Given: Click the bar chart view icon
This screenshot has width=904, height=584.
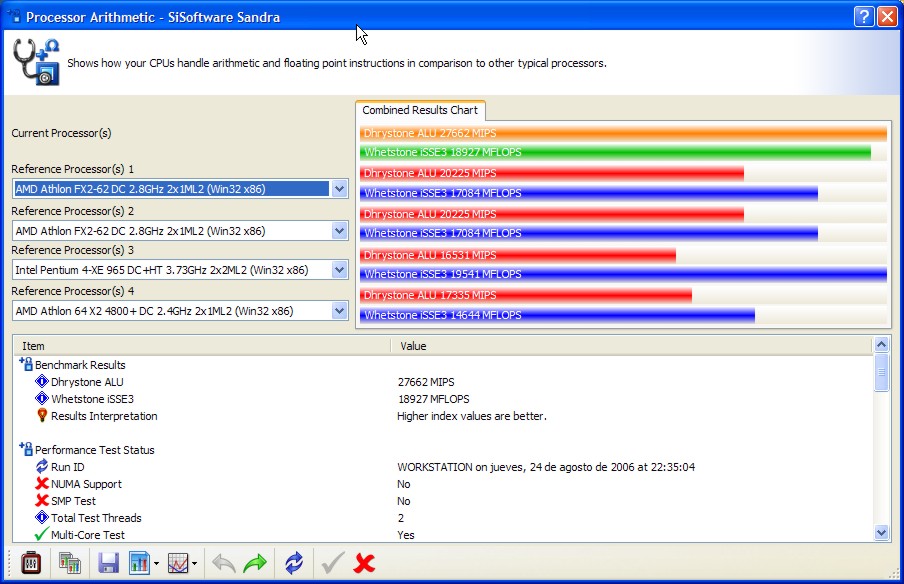Looking at the screenshot, I should tap(139, 563).
